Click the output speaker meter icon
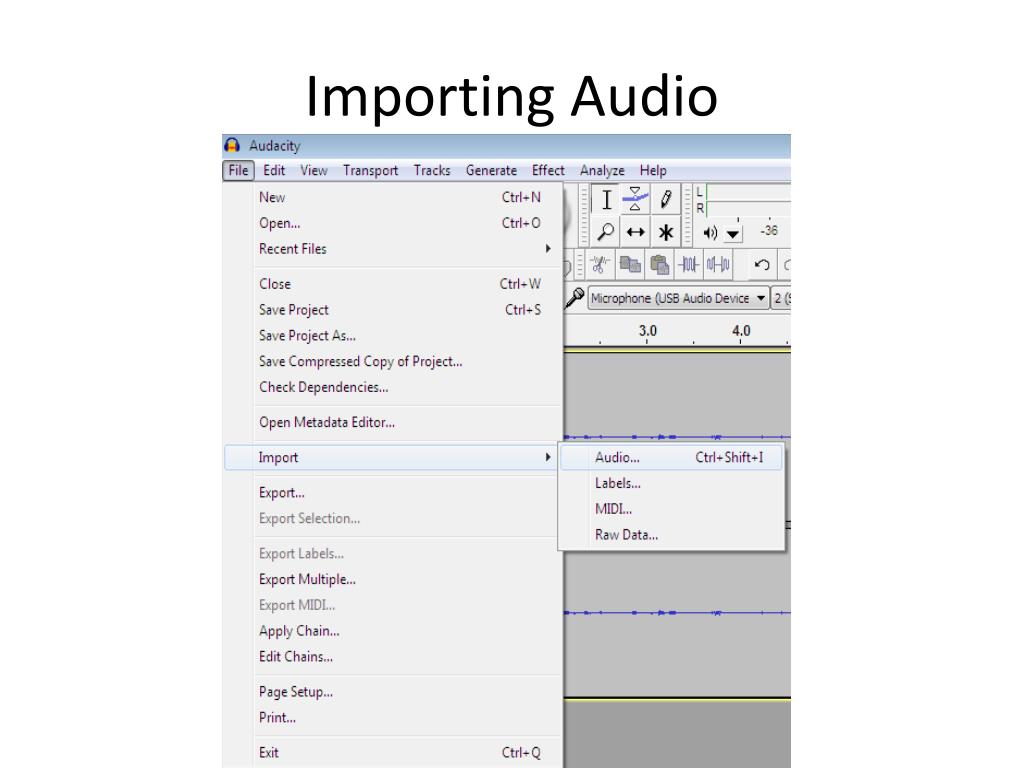 (710, 233)
